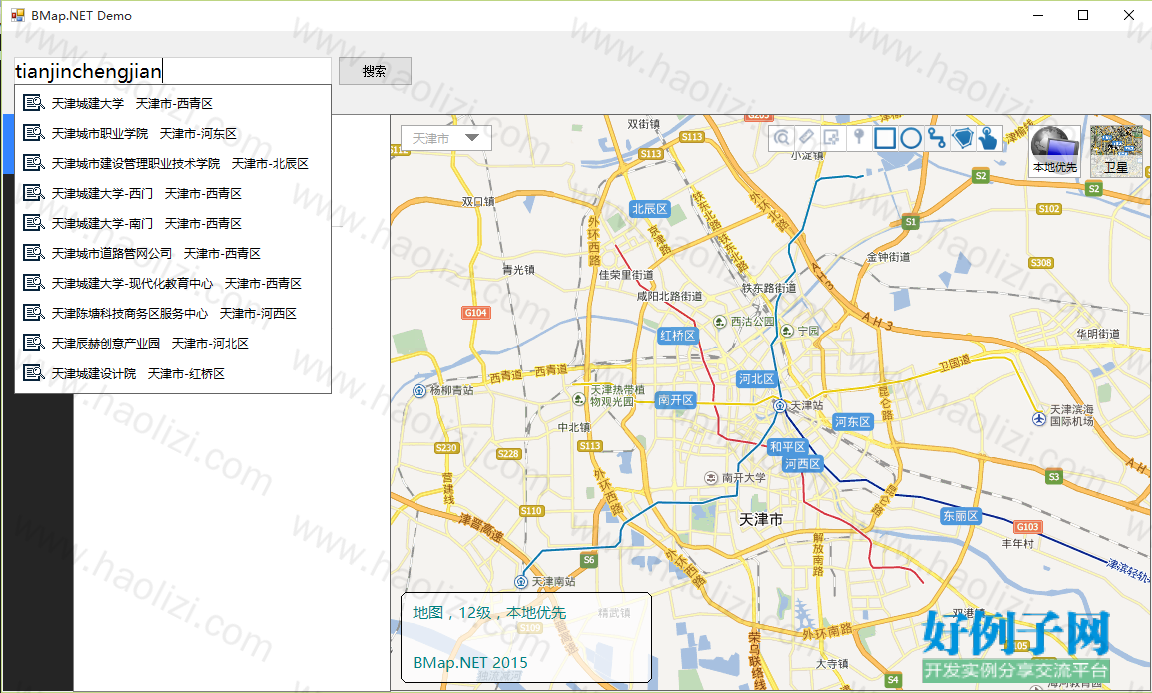Choose suggestion 天津城建大学 天津市-西青区
The width and height of the screenshot is (1152, 693).
point(173,104)
